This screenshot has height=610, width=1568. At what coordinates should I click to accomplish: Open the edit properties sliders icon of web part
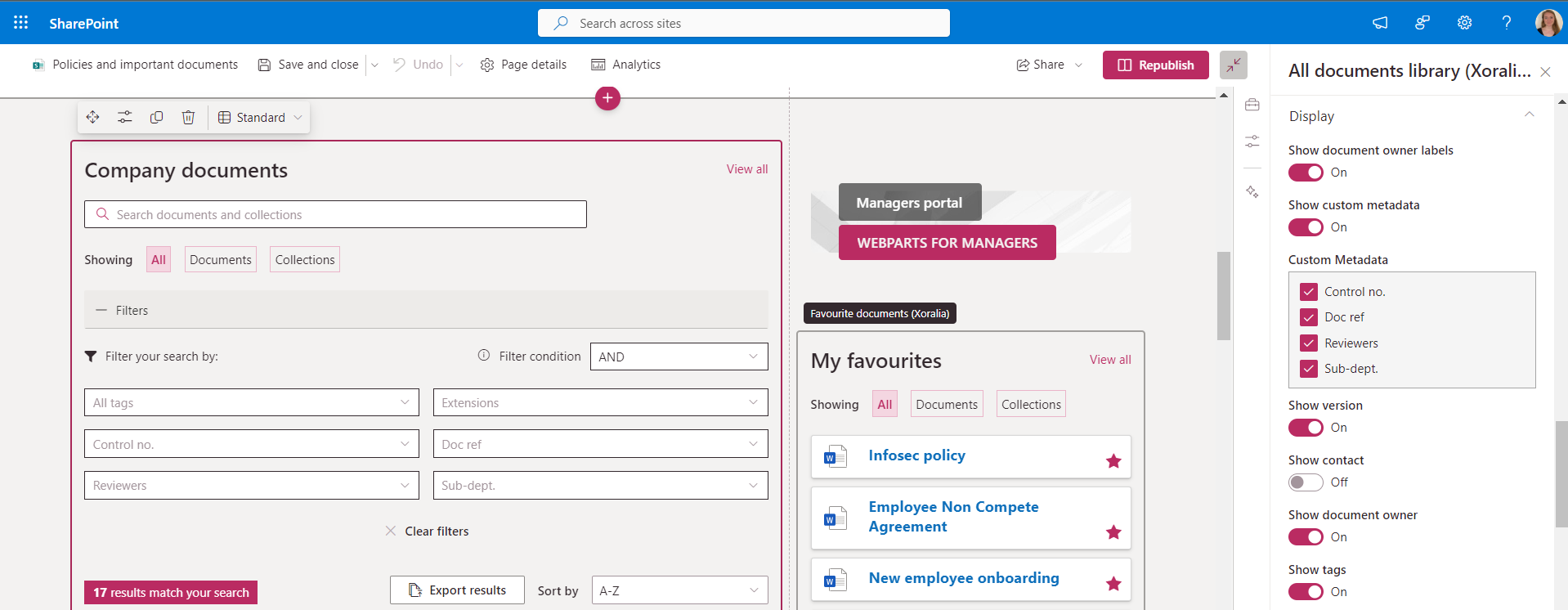click(124, 117)
